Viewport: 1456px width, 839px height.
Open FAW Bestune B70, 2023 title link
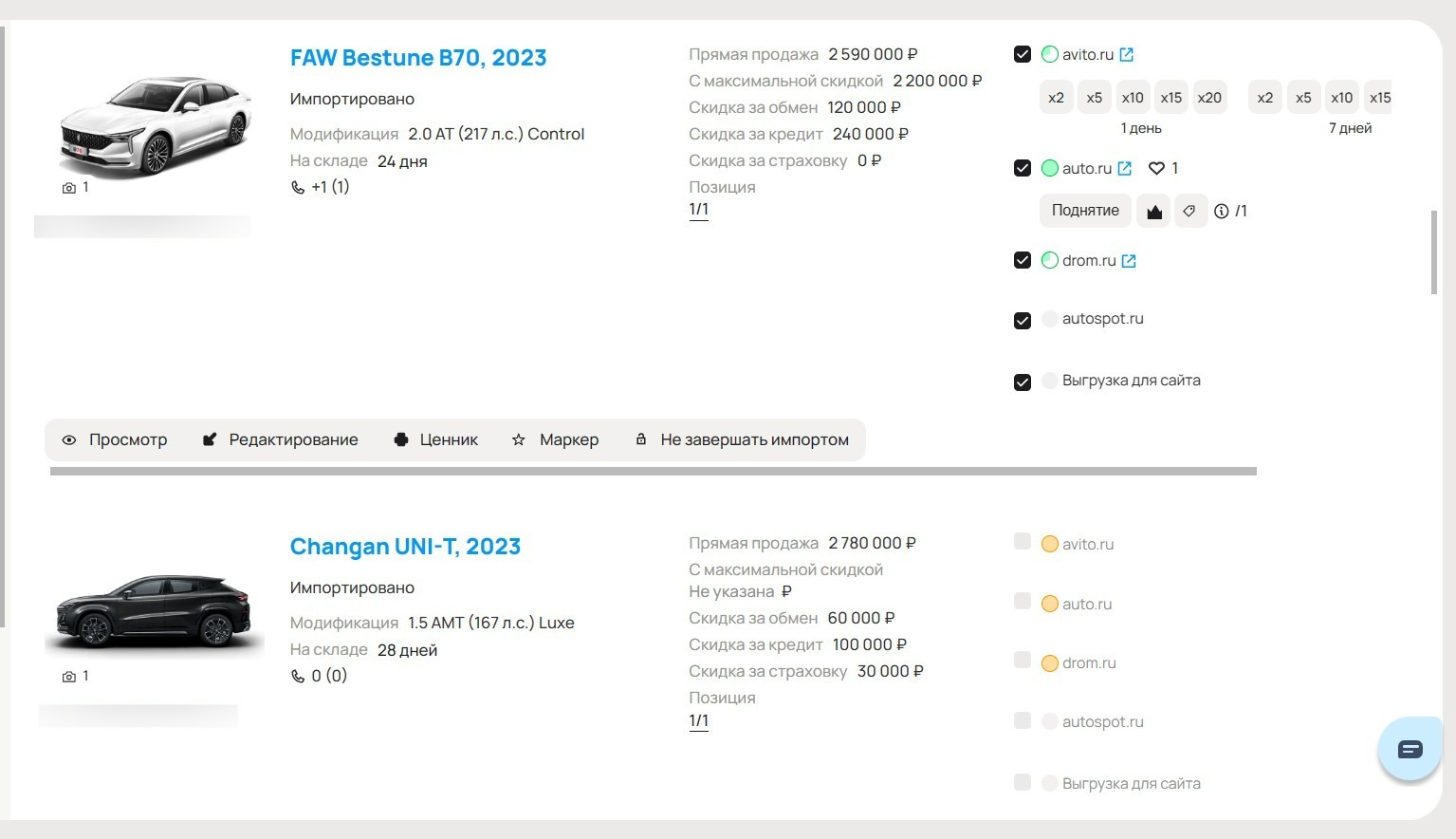click(x=418, y=58)
